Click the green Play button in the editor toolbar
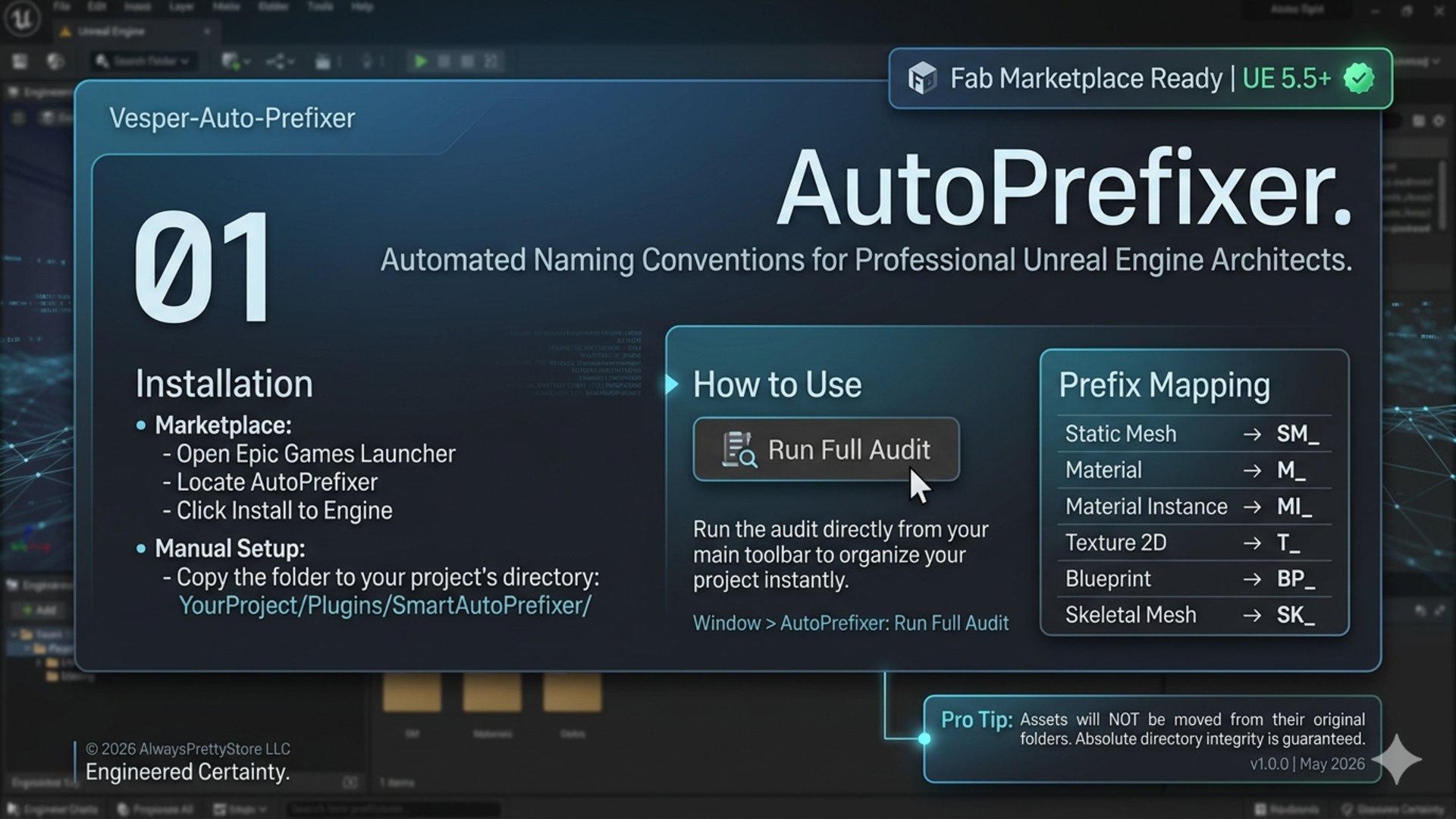1456x819 pixels. pyautogui.click(x=421, y=61)
